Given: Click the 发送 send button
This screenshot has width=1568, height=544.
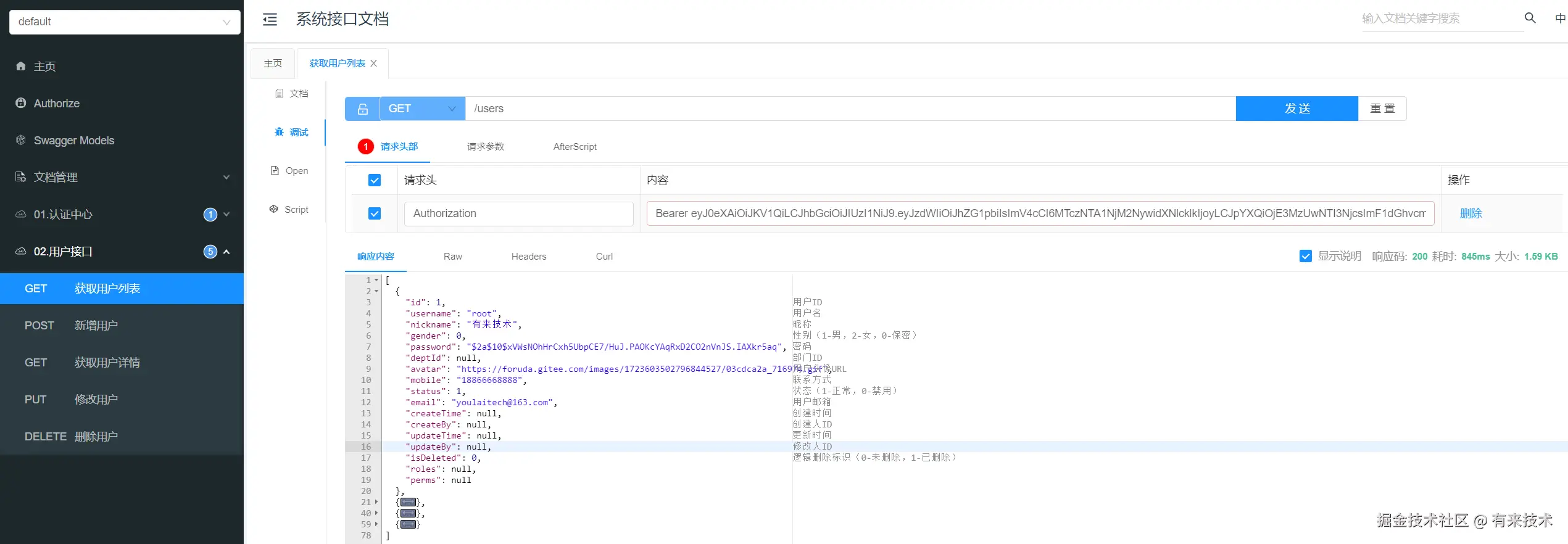Looking at the screenshot, I should click(1297, 109).
